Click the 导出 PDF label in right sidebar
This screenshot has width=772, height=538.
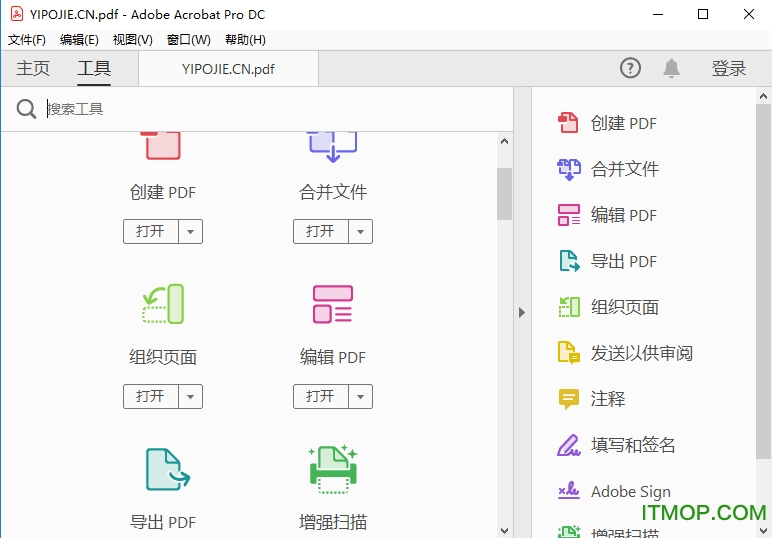(x=624, y=261)
